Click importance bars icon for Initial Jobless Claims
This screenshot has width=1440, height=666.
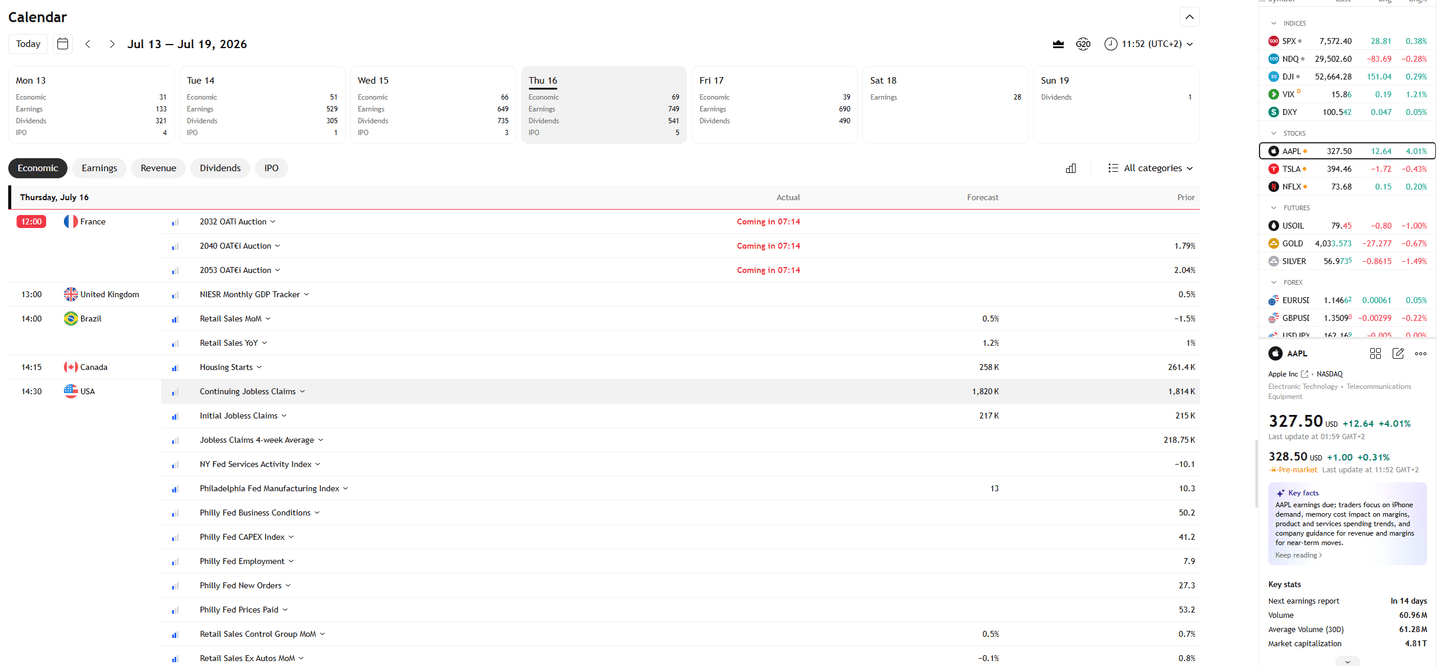coord(175,416)
